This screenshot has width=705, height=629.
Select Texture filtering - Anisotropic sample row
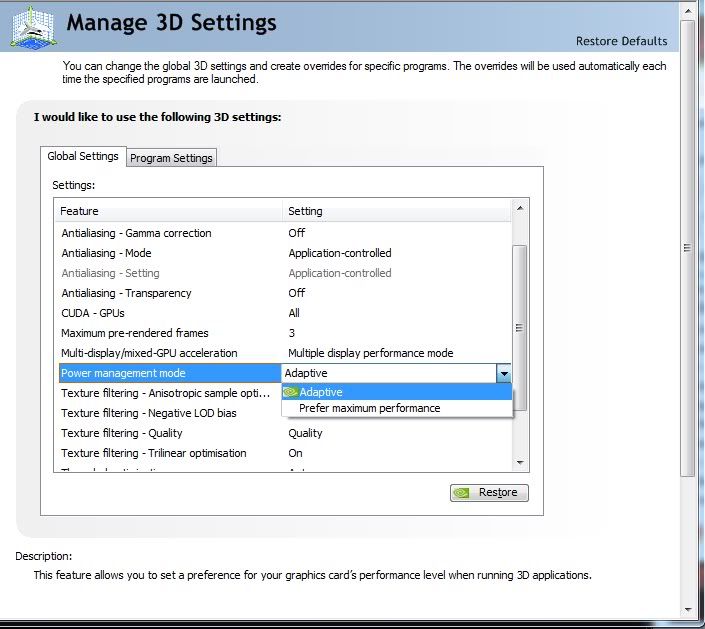[x=170, y=393]
